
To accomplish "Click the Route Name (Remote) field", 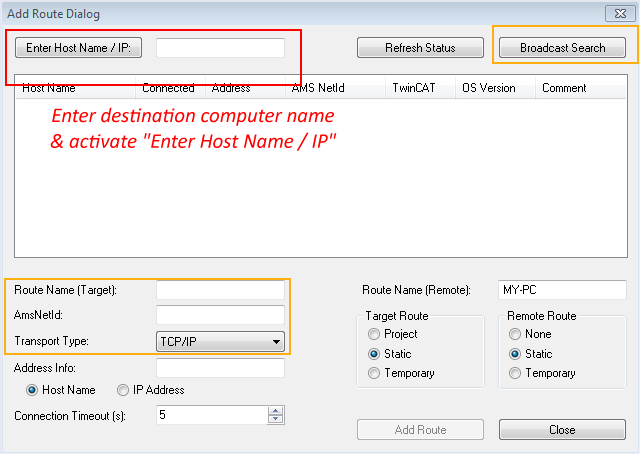I will pyautogui.click(x=560, y=290).
